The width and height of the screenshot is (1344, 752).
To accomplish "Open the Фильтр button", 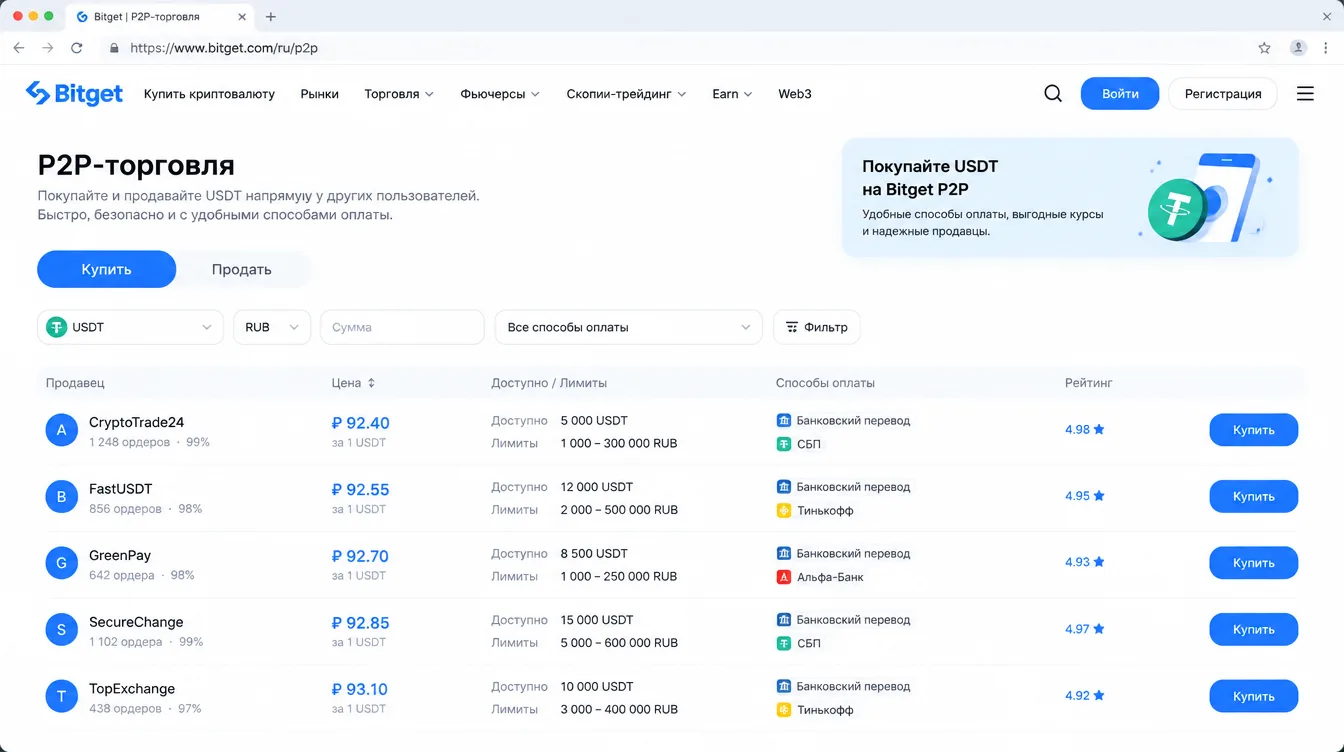I will tap(817, 327).
